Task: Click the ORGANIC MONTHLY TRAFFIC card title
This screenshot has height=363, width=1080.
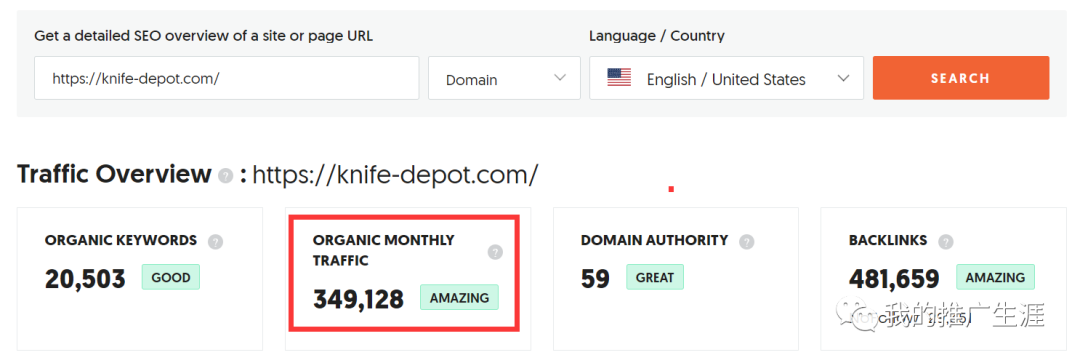Action: click(x=384, y=251)
